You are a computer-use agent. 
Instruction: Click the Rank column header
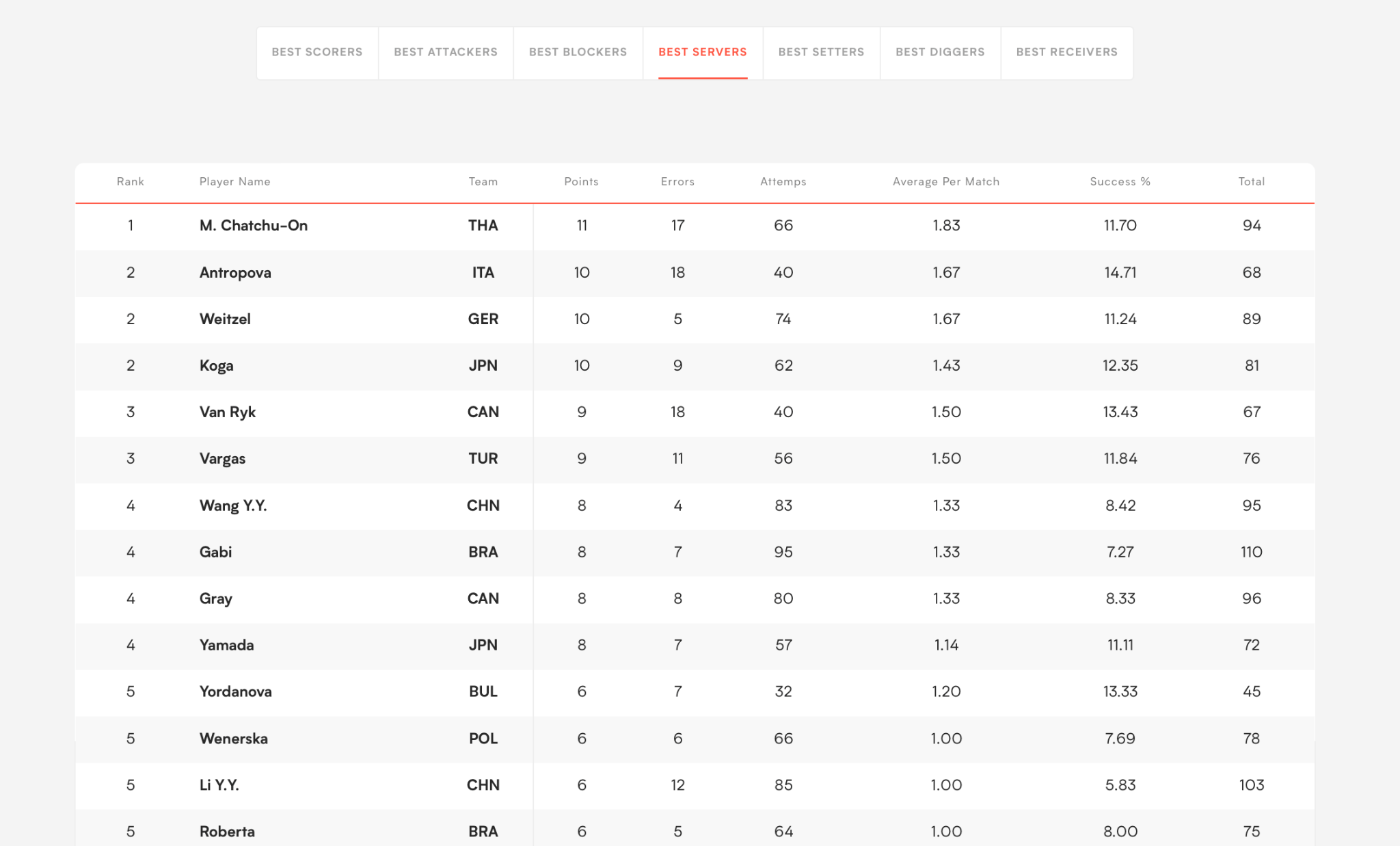[x=130, y=181]
